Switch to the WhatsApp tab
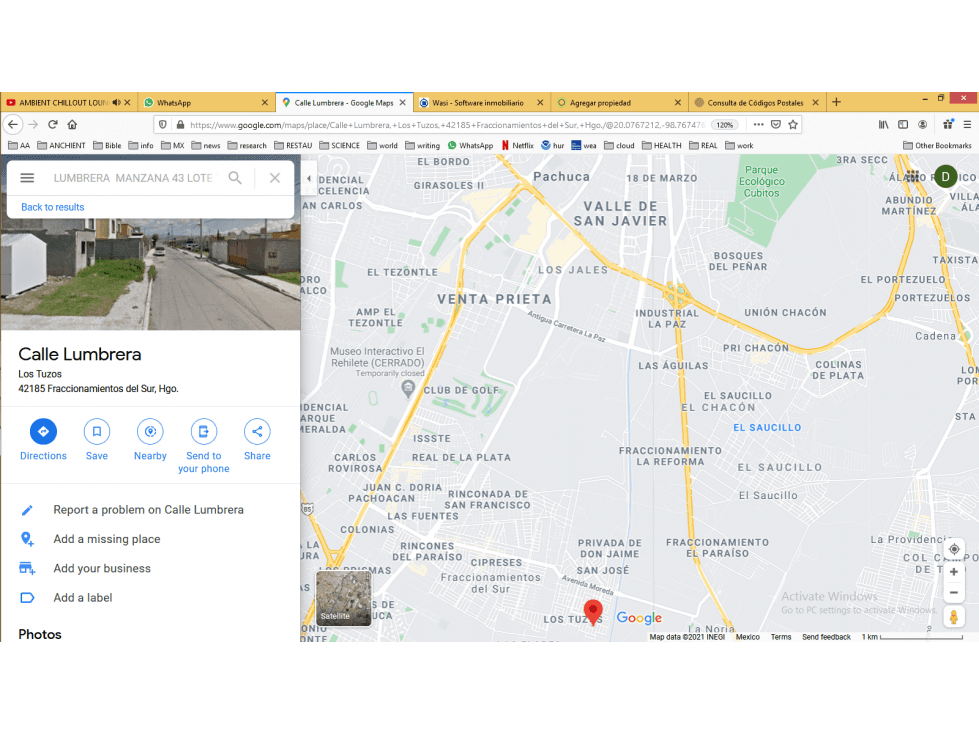This screenshot has height=734, width=979. (205, 102)
